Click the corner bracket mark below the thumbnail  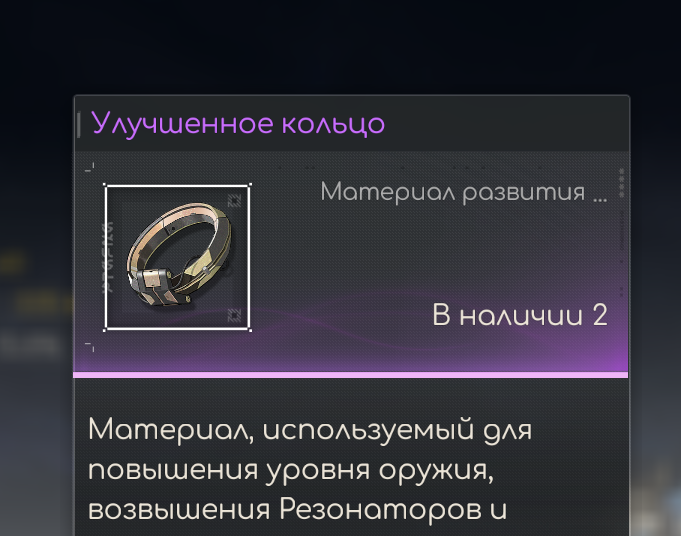coord(90,346)
